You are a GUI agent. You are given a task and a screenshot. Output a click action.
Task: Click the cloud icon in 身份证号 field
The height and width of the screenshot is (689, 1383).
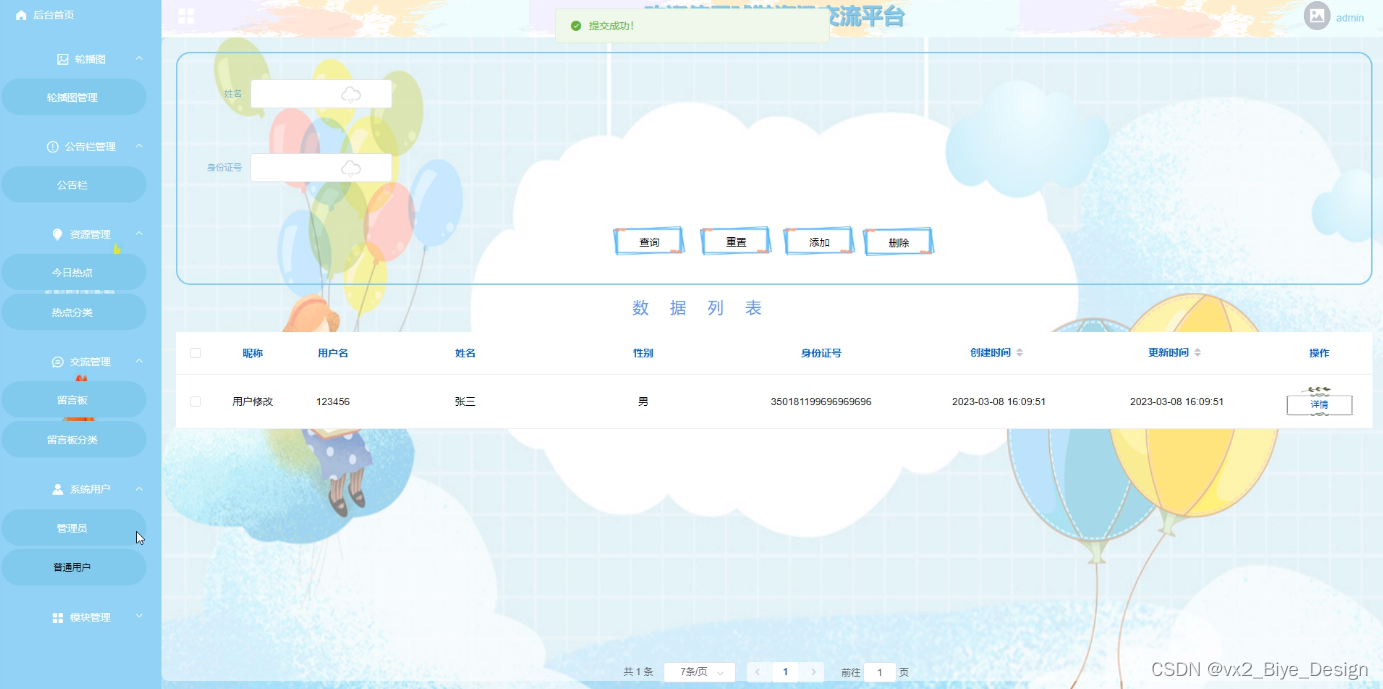[x=351, y=168]
